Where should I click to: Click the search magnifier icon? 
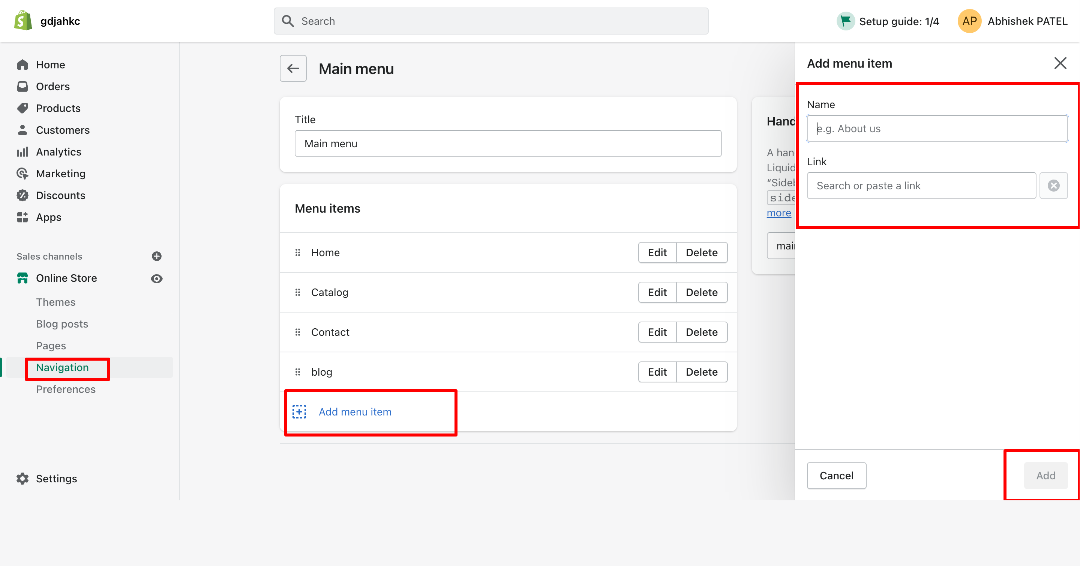pos(288,21)
